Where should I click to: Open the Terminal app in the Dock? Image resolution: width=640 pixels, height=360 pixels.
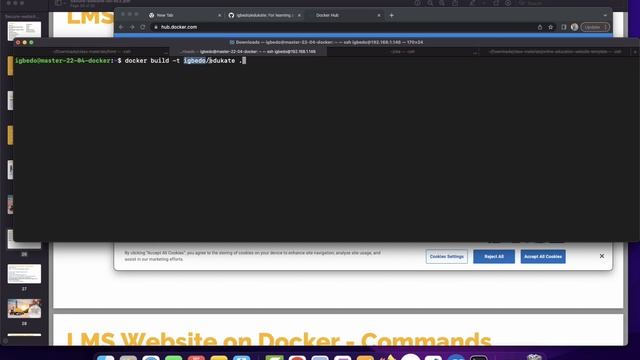478,358
